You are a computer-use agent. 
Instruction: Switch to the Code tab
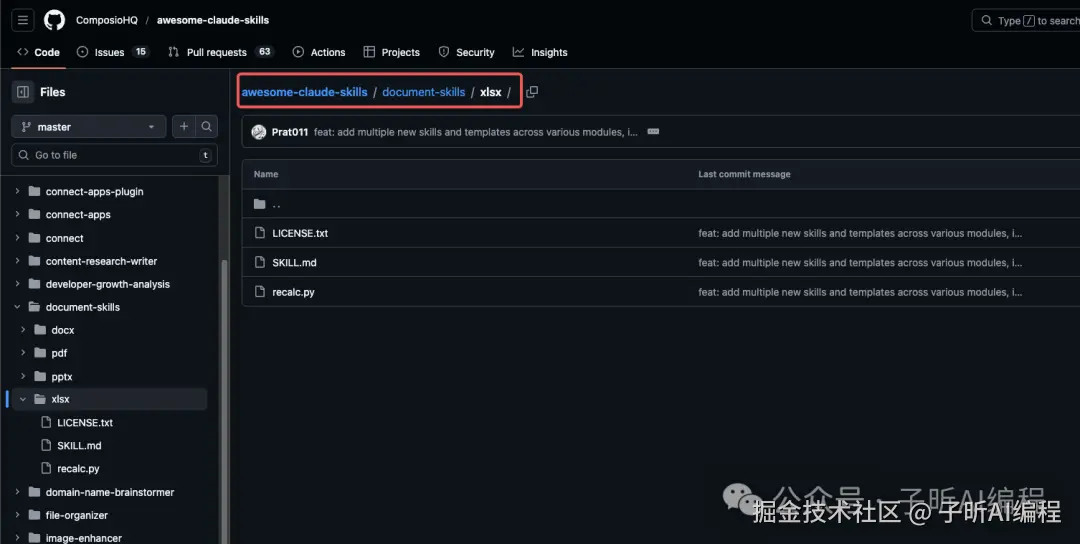[39, 52]
